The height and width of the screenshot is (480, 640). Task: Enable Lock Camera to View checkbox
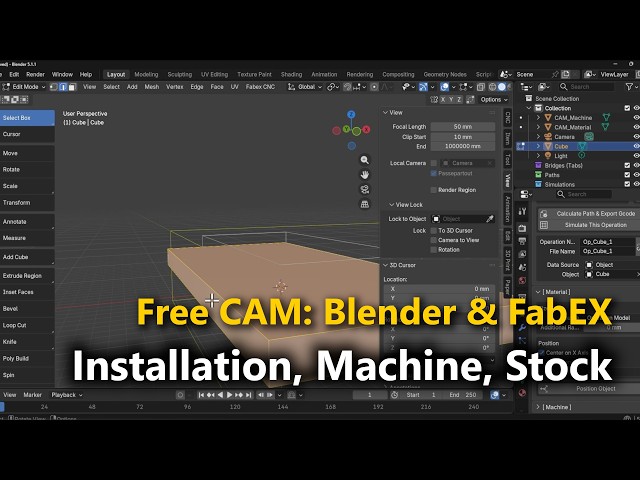coord(433,240)
